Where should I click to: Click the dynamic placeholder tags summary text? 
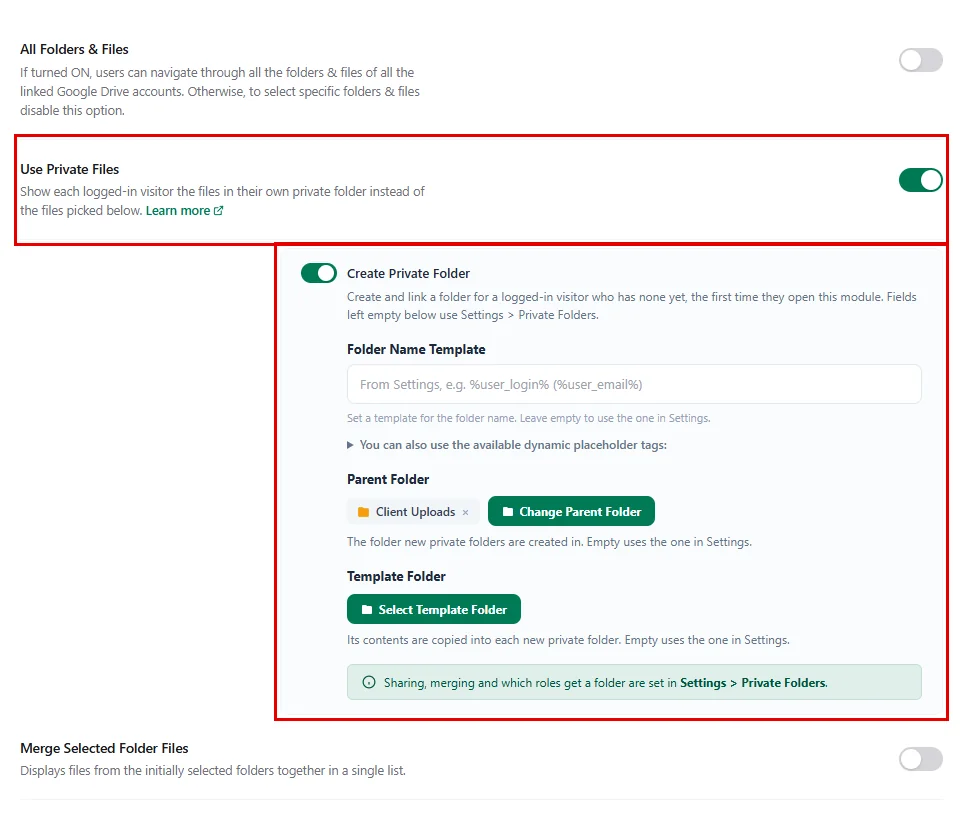(513, 445)
